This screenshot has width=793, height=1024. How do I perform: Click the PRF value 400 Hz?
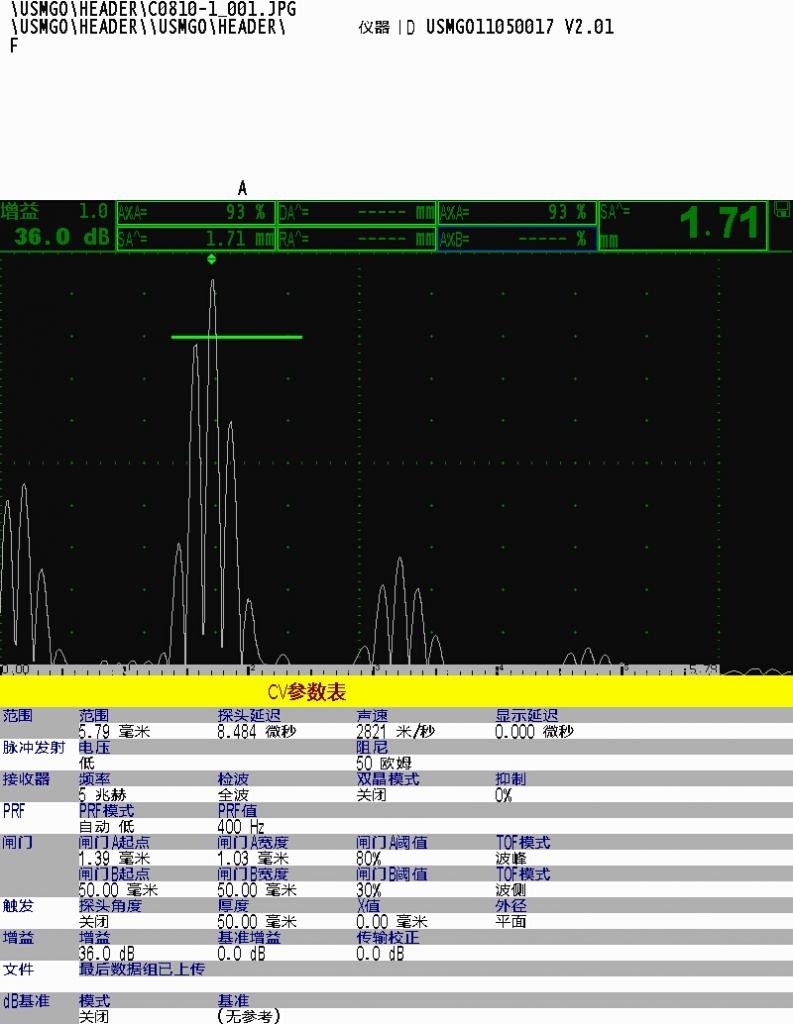click(x=241, y=826)
